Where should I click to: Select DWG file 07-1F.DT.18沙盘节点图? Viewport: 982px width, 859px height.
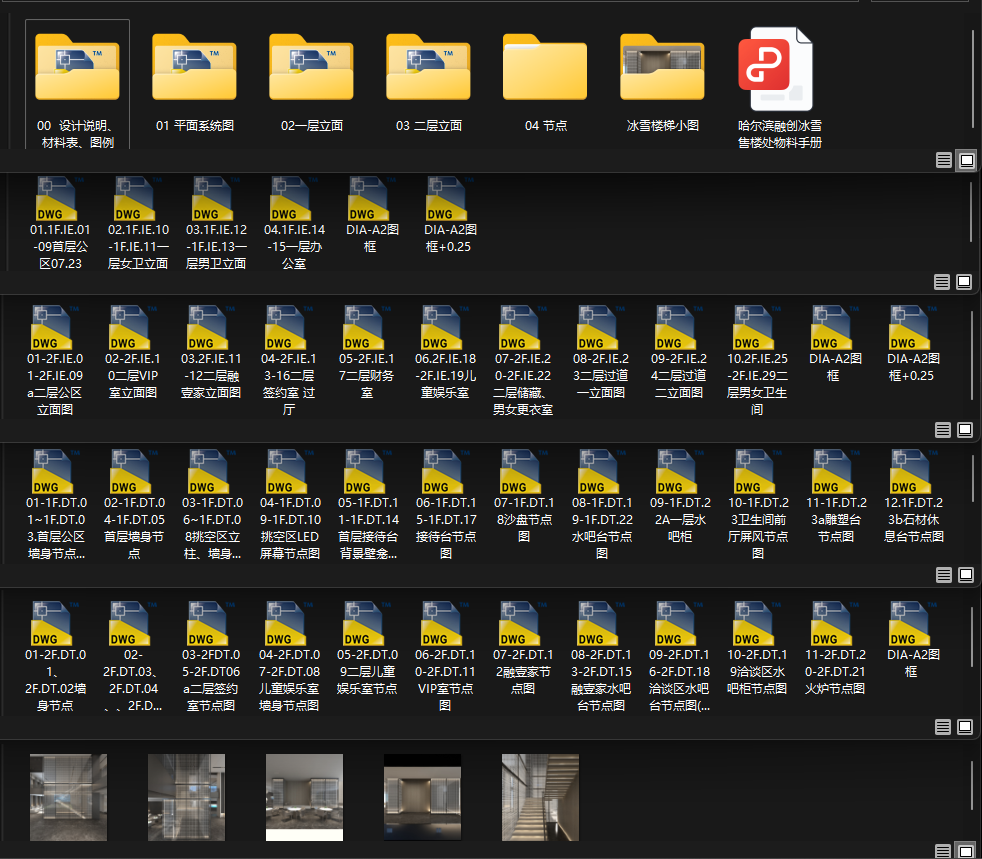tap(524, 496)
